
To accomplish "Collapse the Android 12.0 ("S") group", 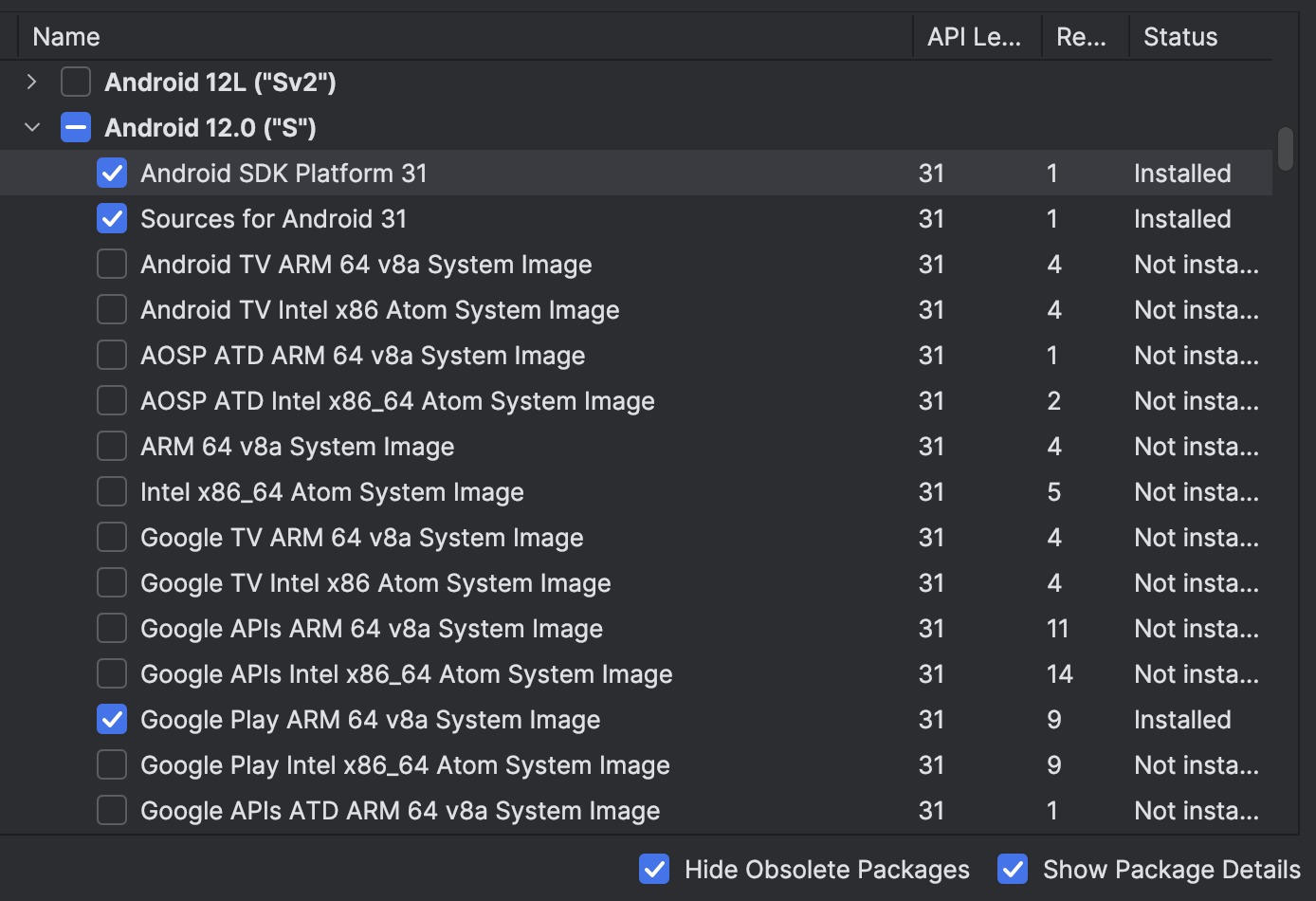I will (x=32, y=128).
